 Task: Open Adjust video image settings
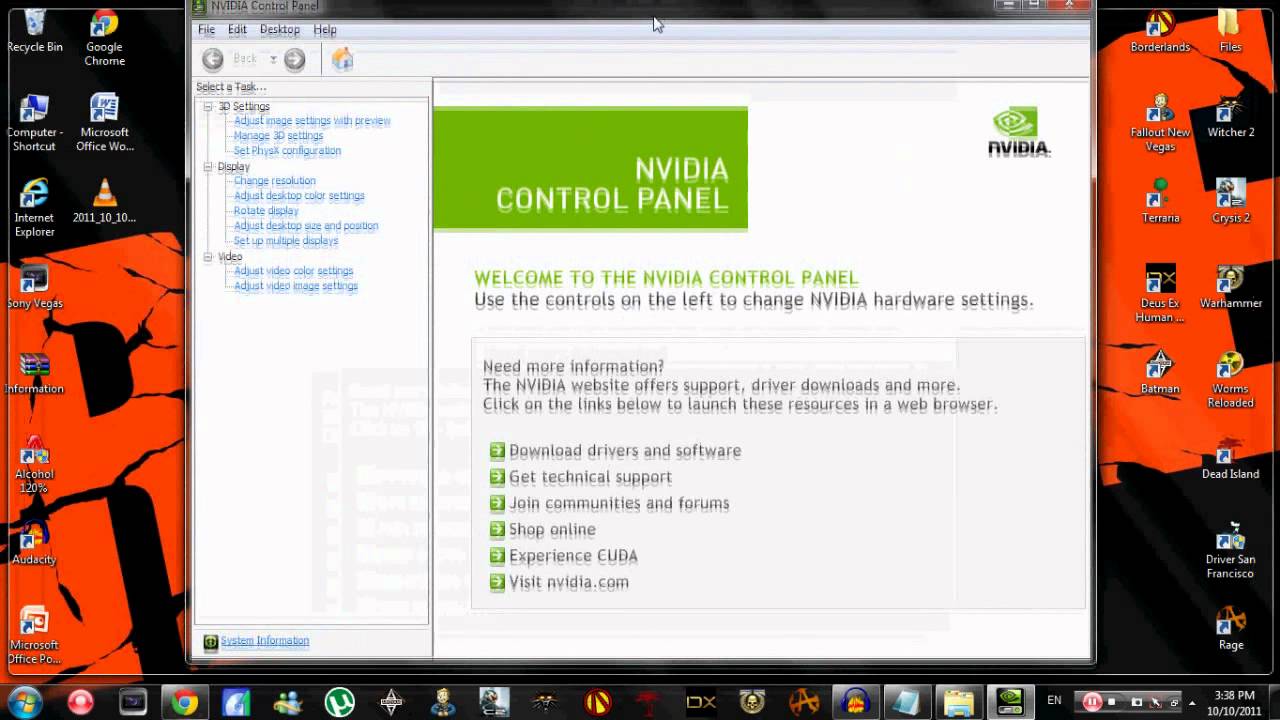(295, 286)
